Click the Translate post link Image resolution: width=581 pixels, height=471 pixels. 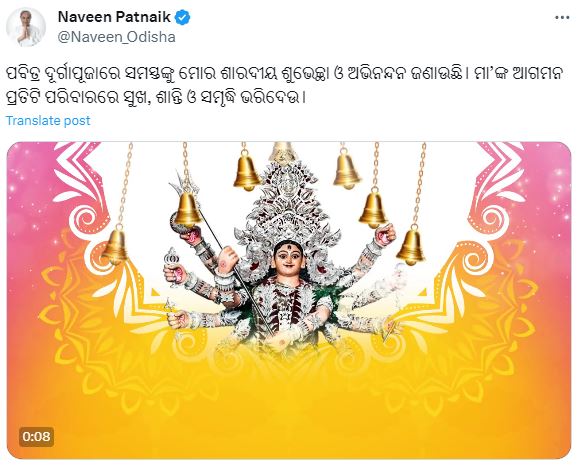tap(48, 120)
